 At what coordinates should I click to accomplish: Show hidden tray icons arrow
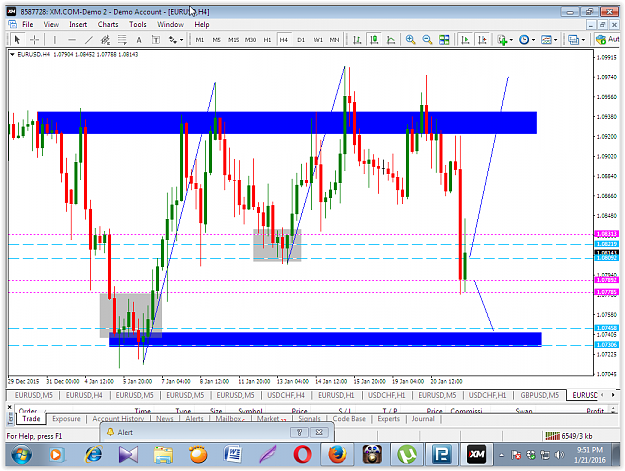pyautogui.click(x=502, y=455)
